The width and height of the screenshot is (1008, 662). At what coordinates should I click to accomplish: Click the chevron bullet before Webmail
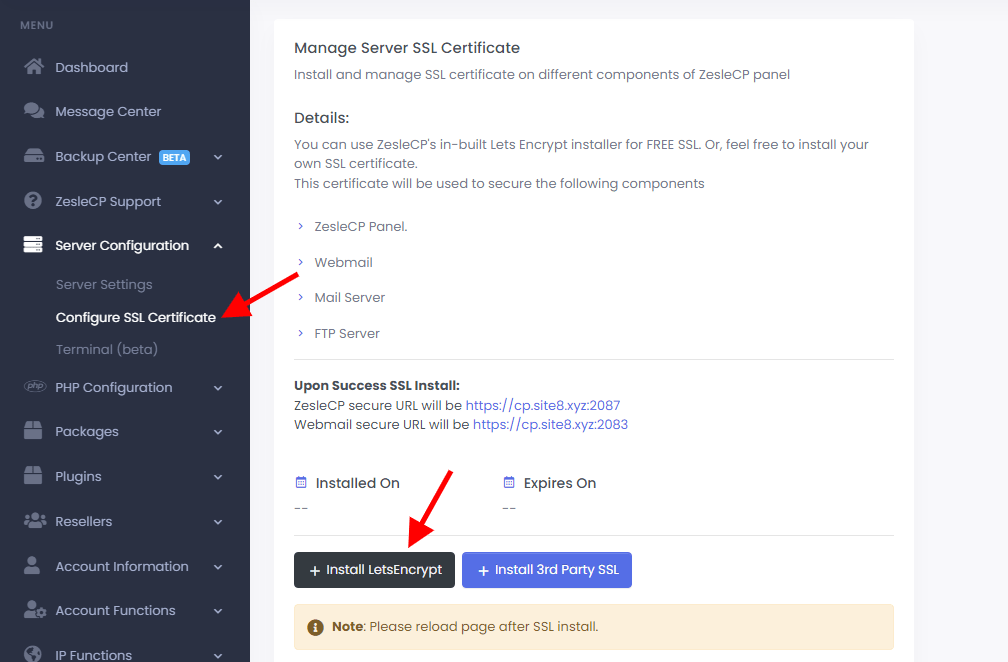[300, 262]
